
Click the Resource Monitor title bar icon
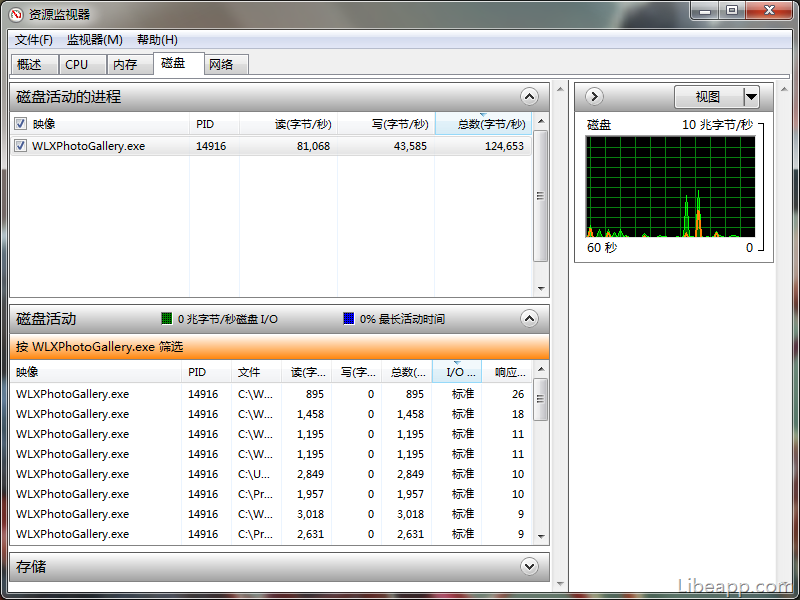(16, 14)
